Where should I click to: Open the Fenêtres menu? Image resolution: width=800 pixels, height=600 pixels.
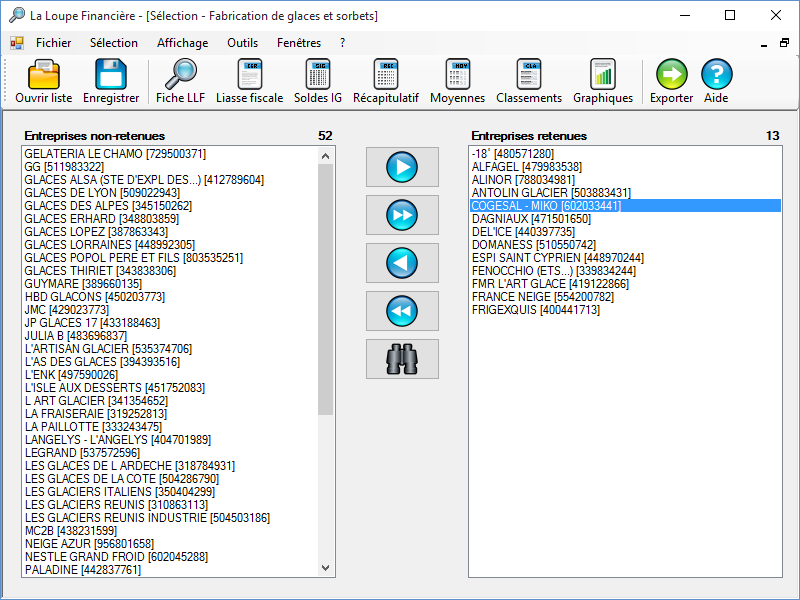click(x=299, y=43)
